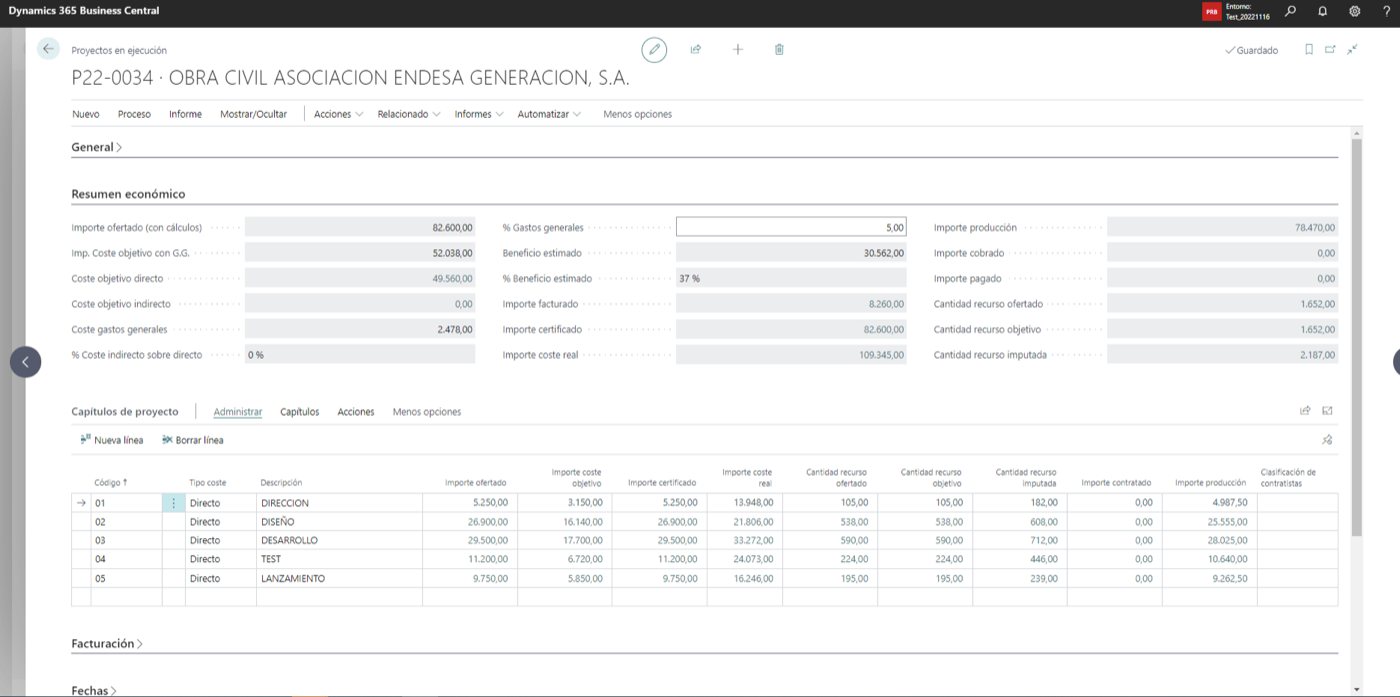This screenshot has width=1400, height=697.
Task: Click % Gastos generales input field
Action: (x=791, y=227)
